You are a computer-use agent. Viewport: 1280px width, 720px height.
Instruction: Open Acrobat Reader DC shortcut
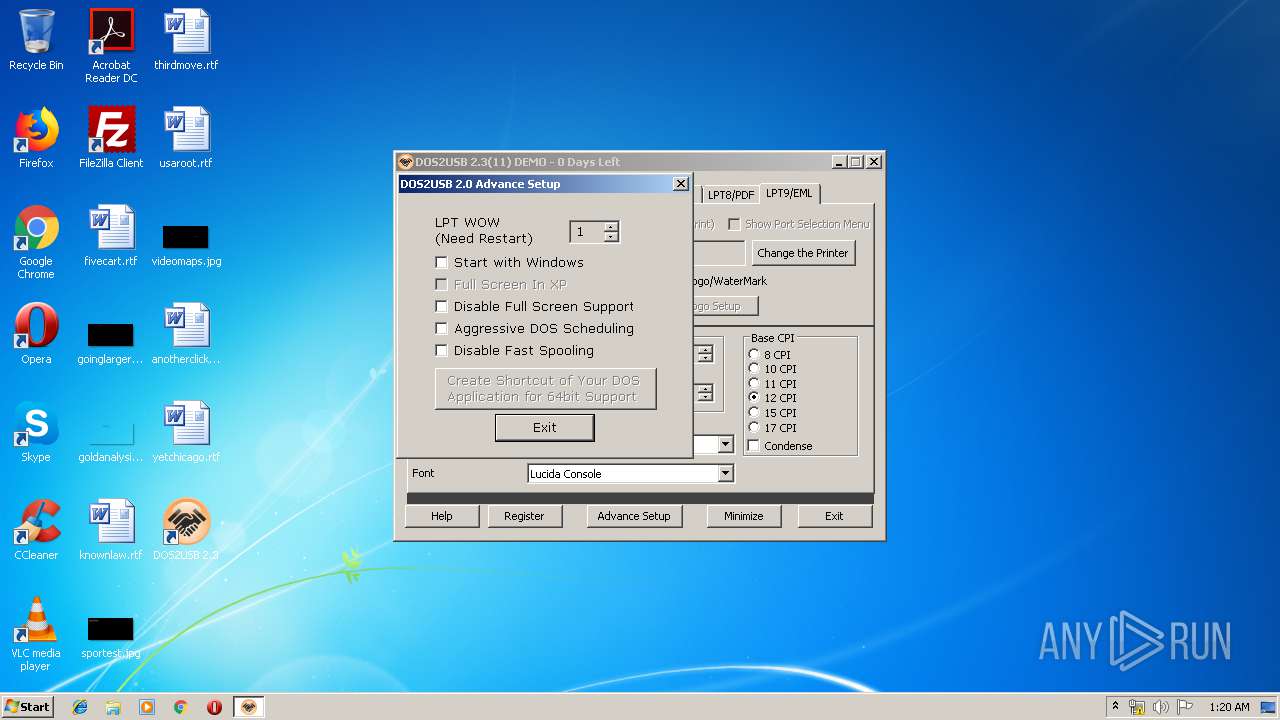(x=111, y=46)
